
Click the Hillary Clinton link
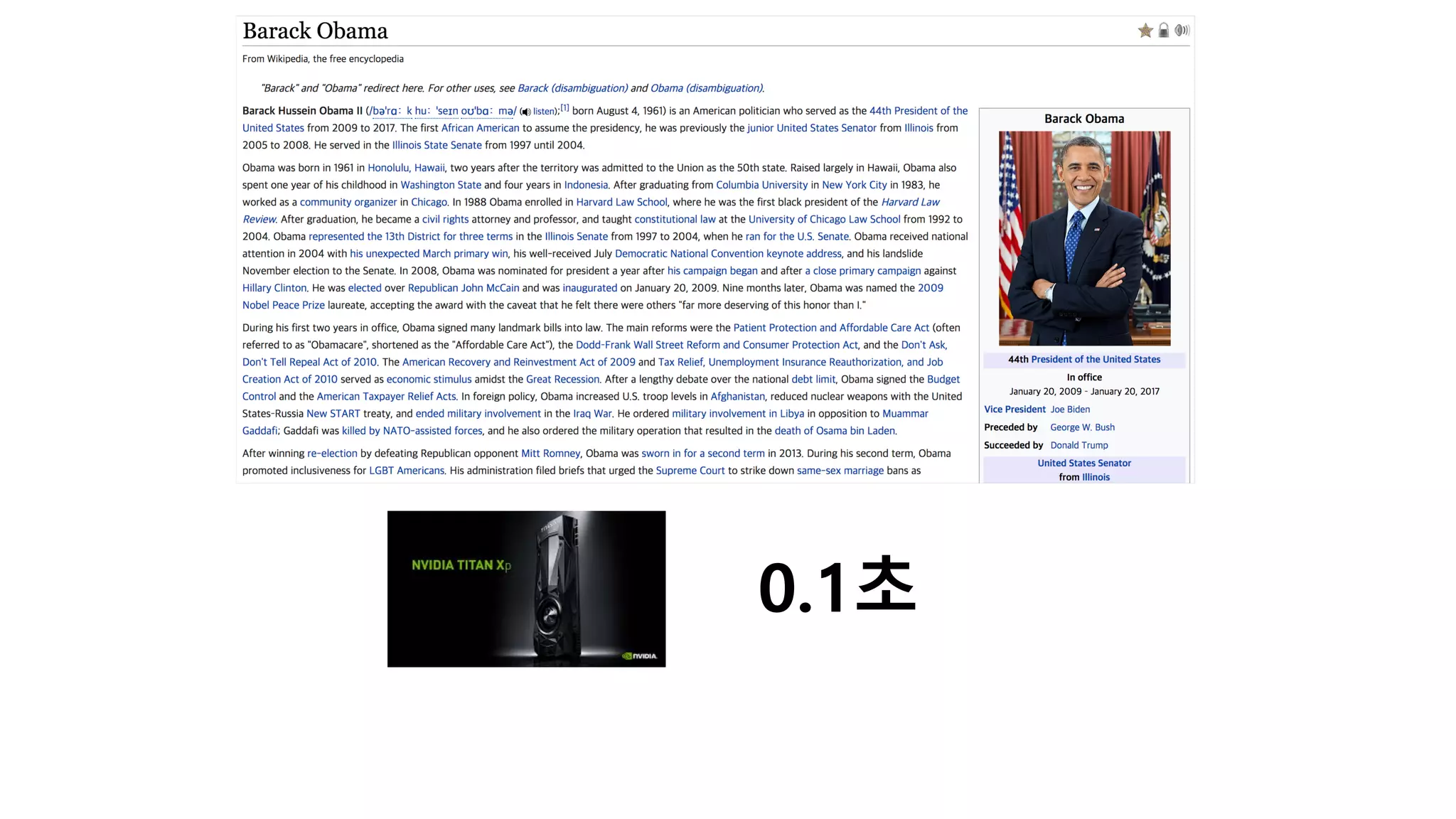[274, 288]
